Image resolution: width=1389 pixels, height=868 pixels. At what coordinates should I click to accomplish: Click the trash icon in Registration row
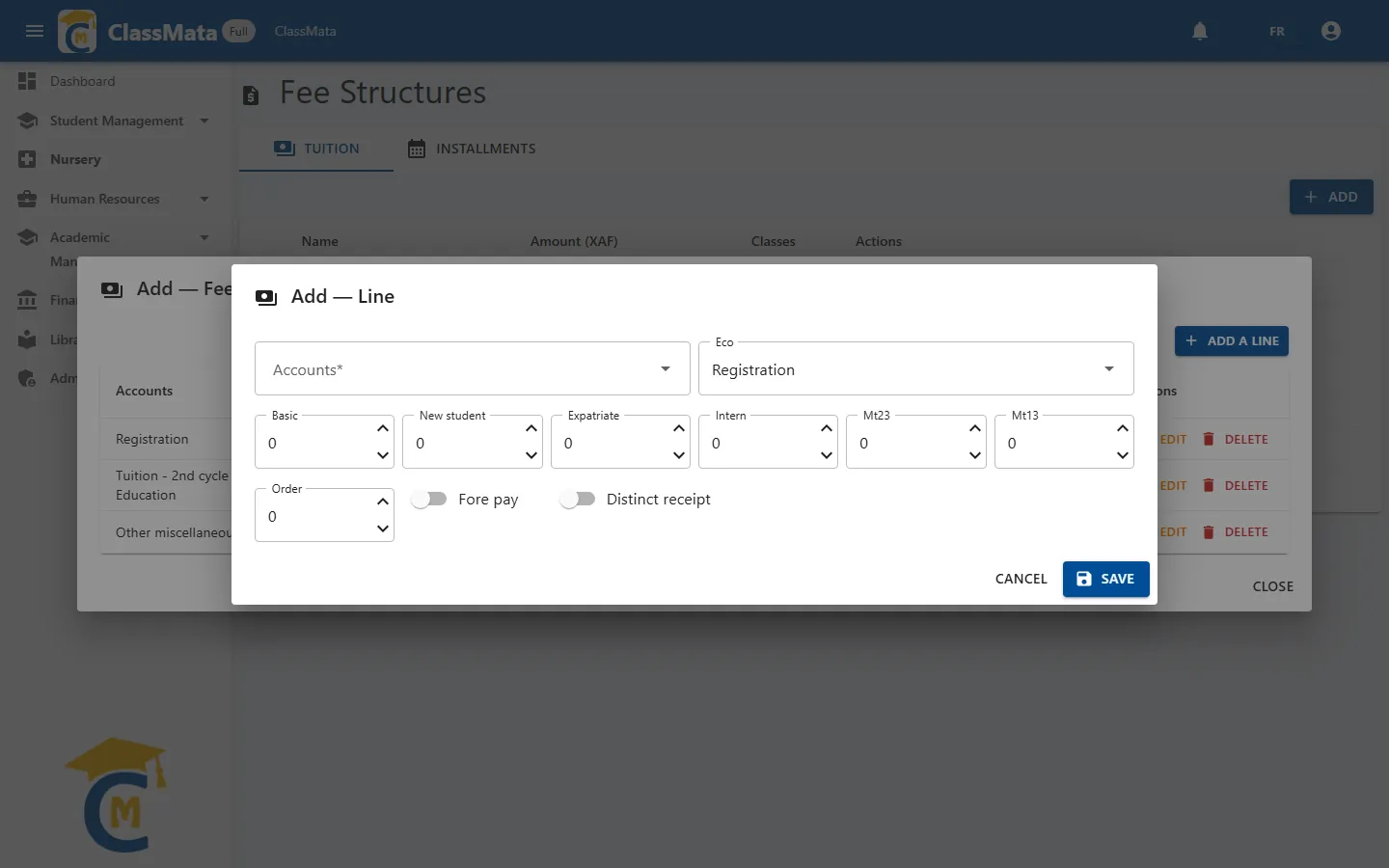tap(1209, 439)
